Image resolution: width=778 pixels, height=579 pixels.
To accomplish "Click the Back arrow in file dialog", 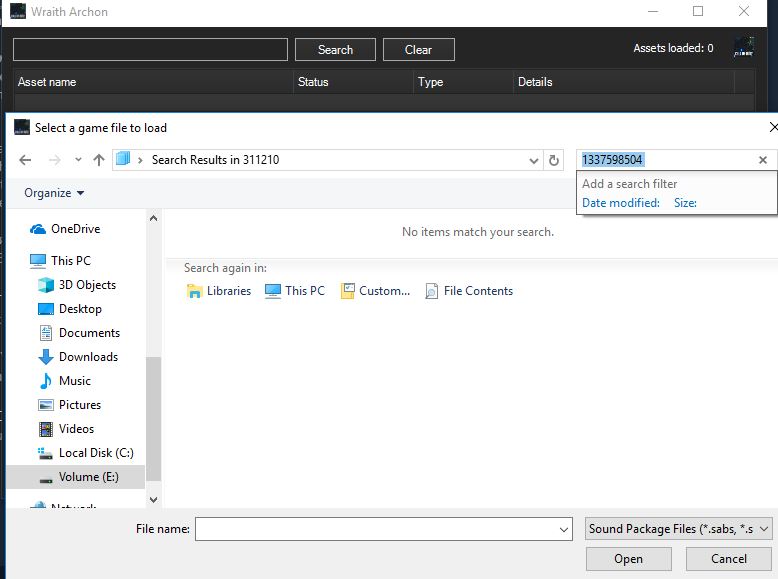I will (25, 160).
